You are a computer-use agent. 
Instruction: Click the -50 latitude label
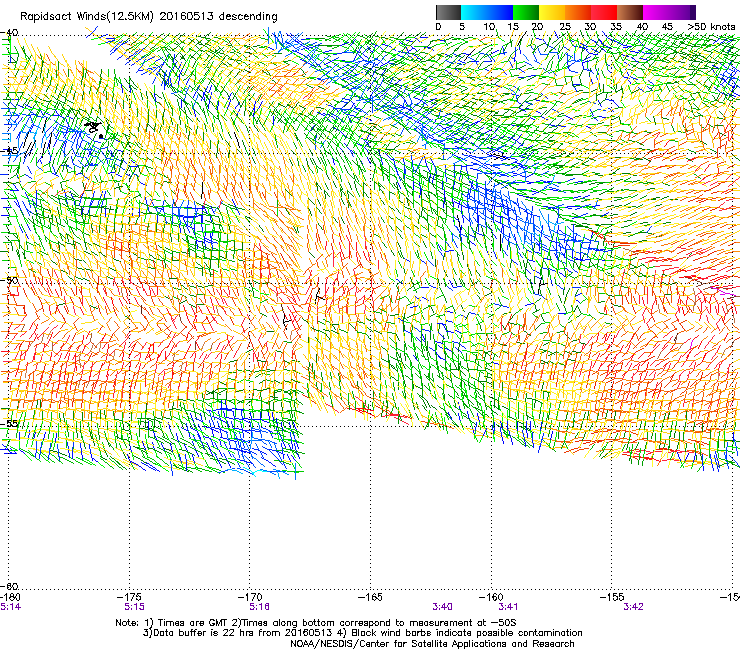(9, 280)
